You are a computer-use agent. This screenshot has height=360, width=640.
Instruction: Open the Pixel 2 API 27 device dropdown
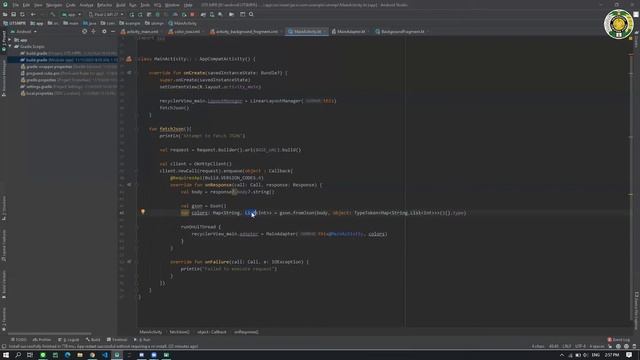pyautogui.click(x=106, y=14)
